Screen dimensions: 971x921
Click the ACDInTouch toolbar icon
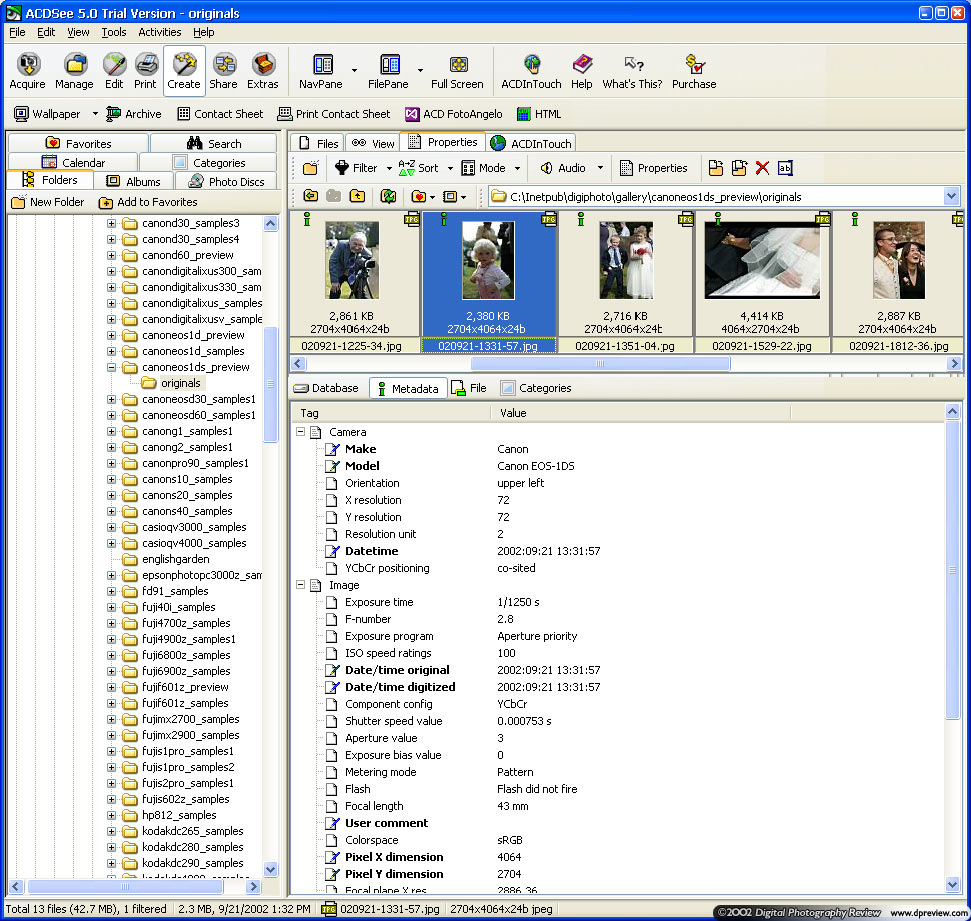(x=531, y=70)
